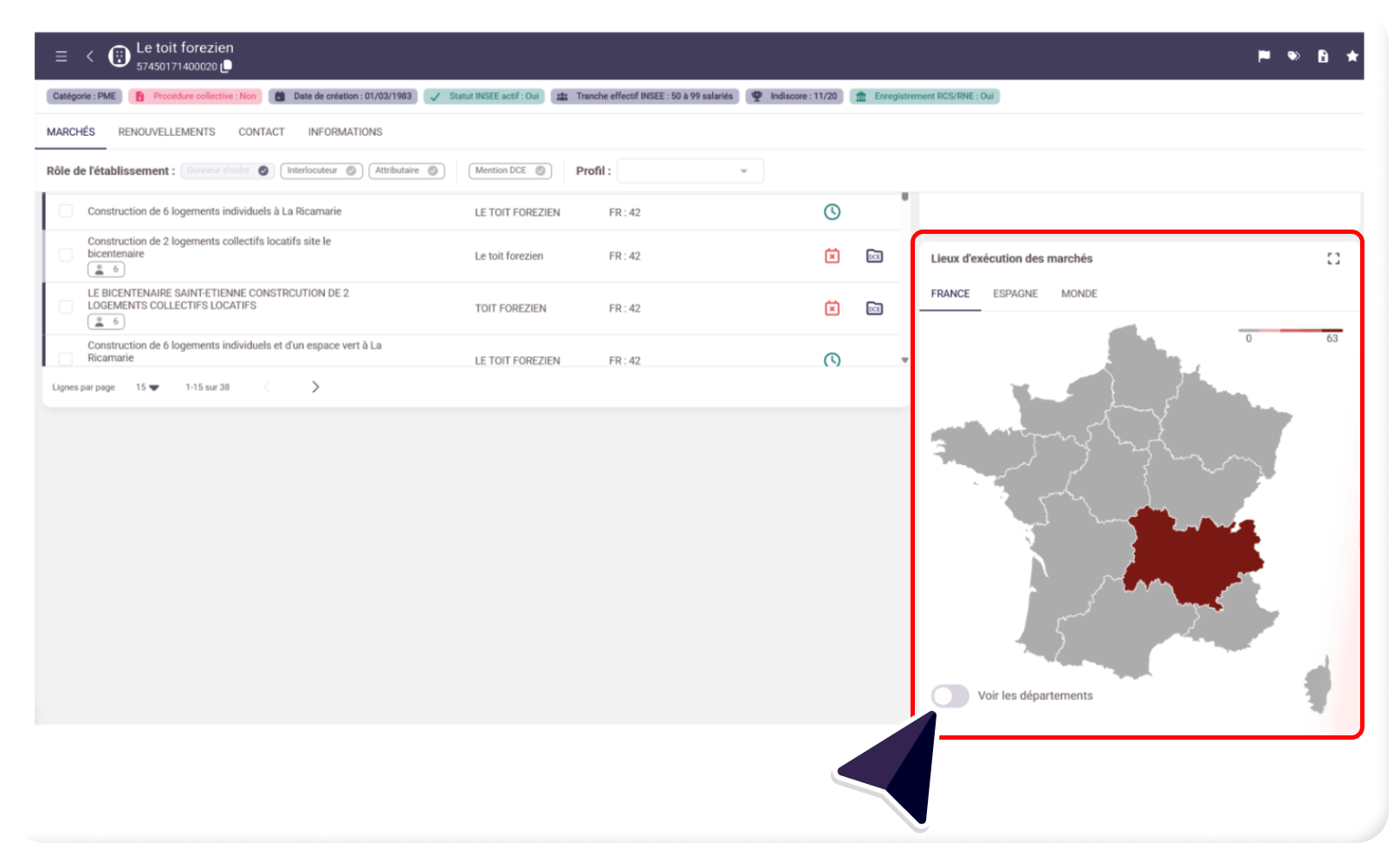Mark company as favorite with star
Screen dimensions: 1400x854
tap(1351, 56)
